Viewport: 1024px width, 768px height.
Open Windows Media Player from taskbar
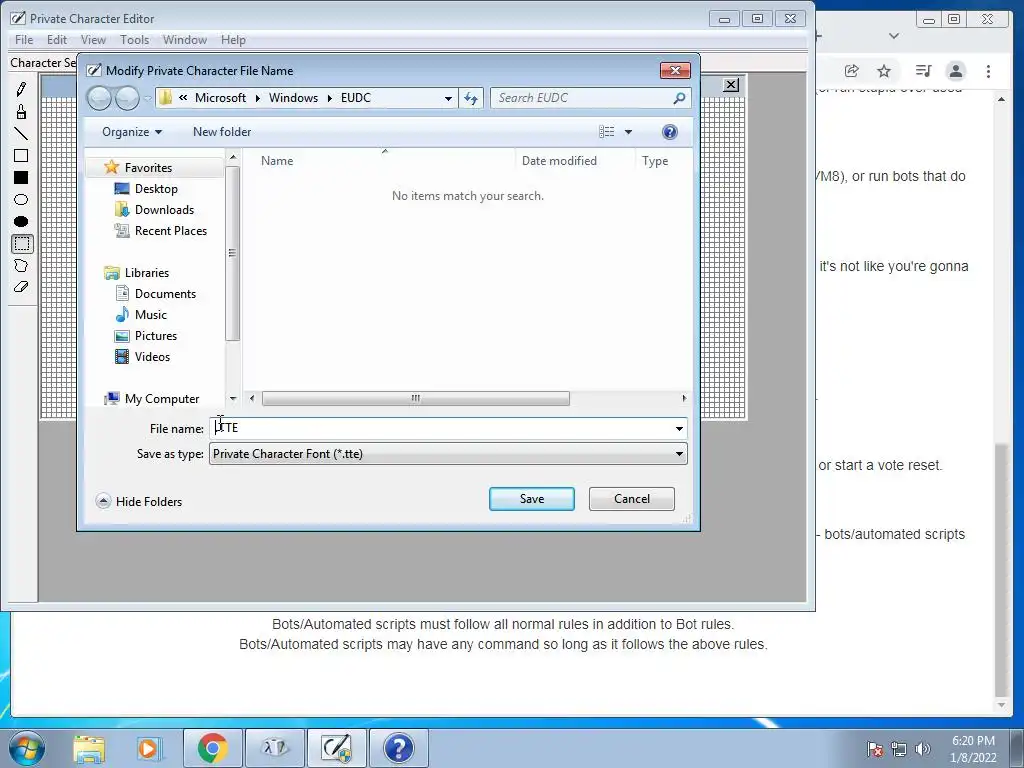tap(148, 748)
